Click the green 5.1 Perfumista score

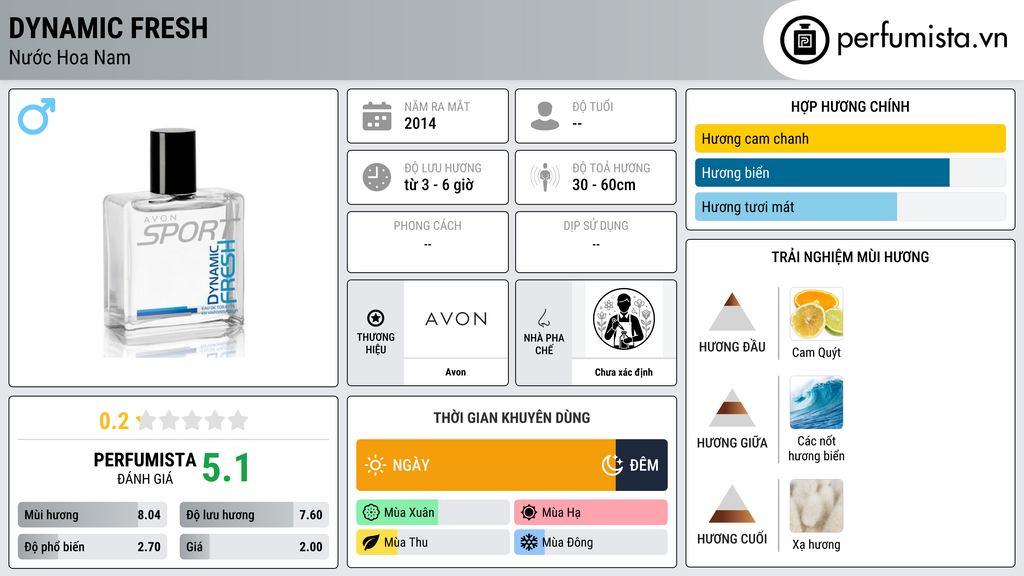click(226, 468)
